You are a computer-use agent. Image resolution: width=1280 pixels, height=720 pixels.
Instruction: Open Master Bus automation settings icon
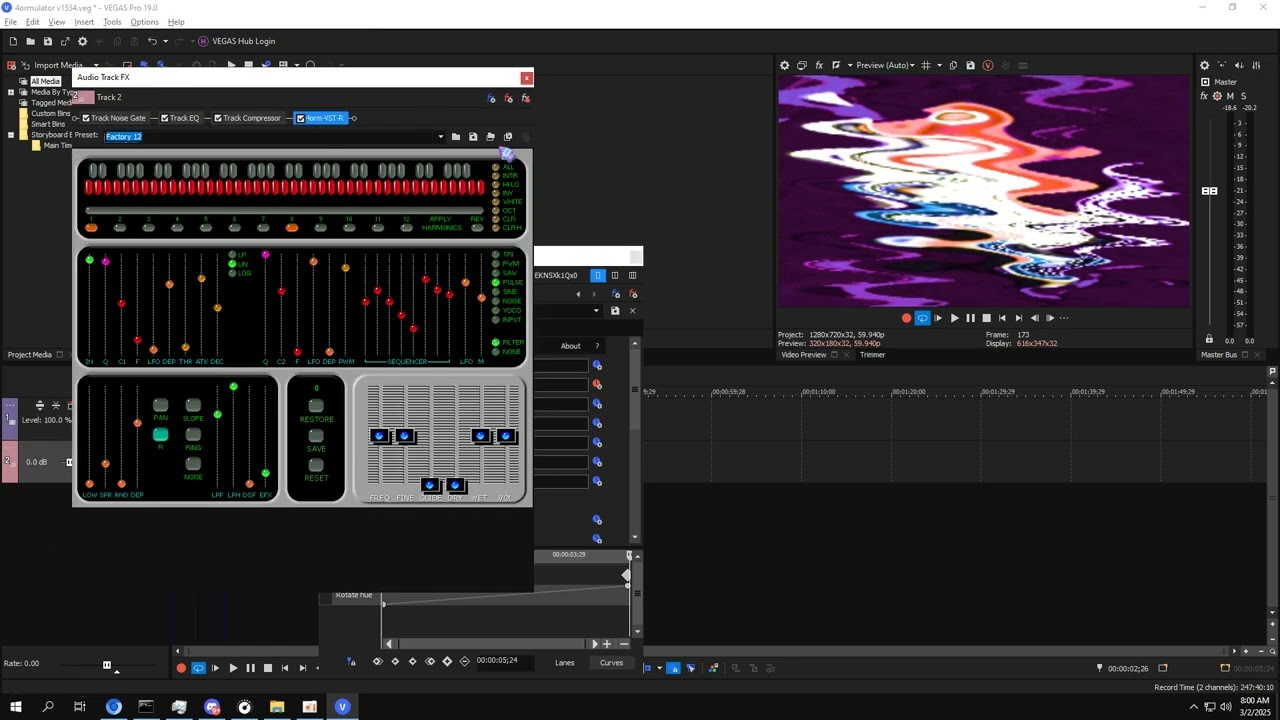coord(1217,96)
